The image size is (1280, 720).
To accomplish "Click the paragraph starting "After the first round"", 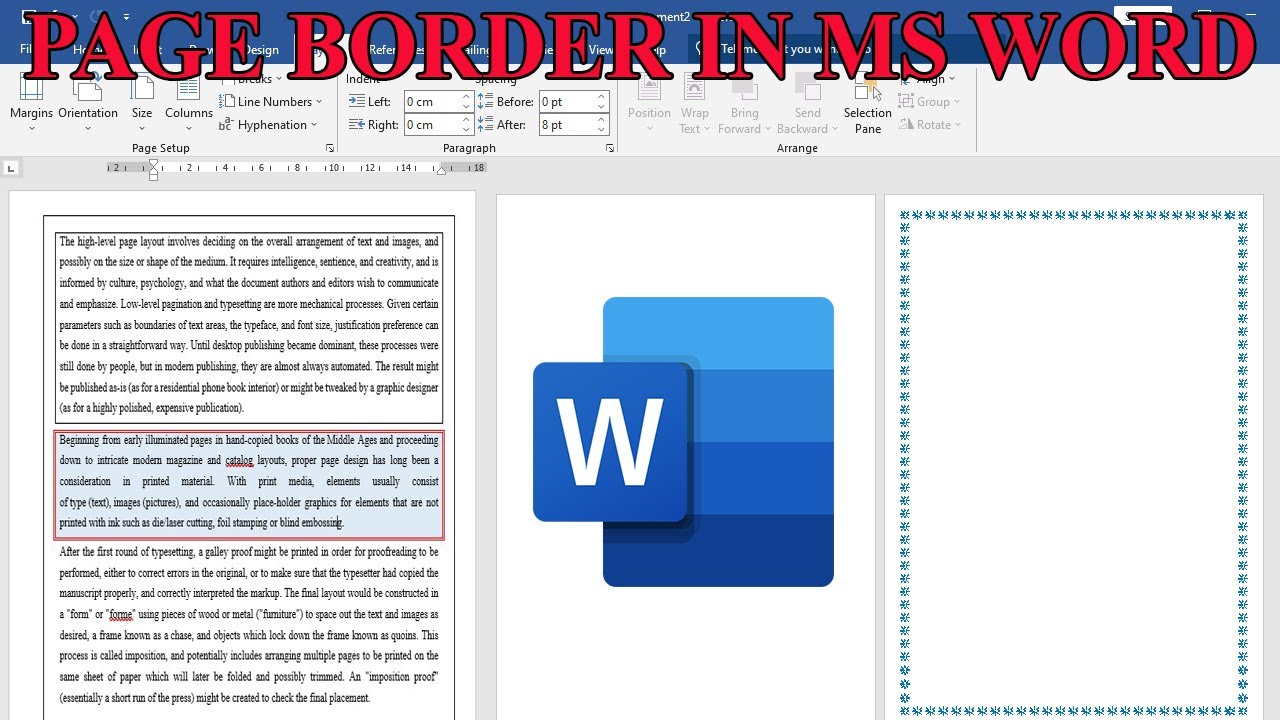I will pos(249,625).
